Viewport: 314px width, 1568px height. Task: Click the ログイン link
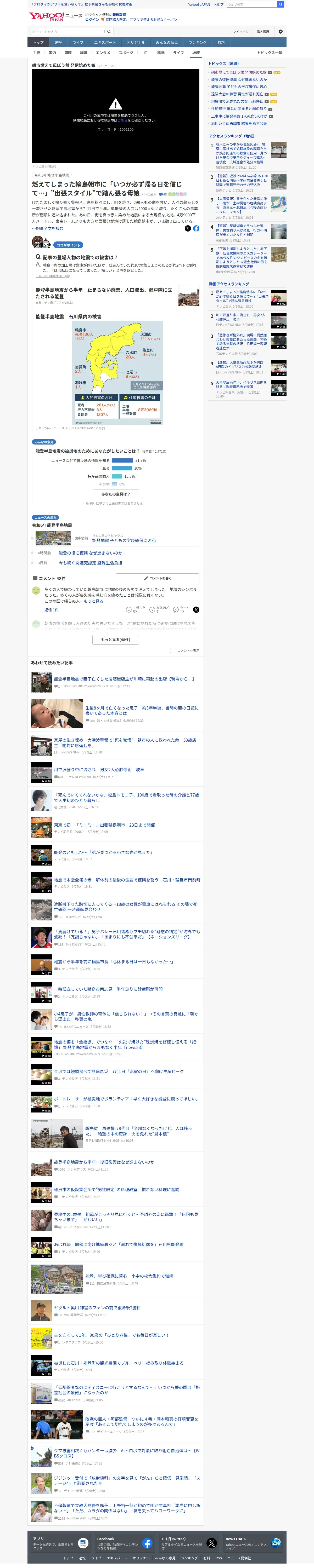(92, 20)
